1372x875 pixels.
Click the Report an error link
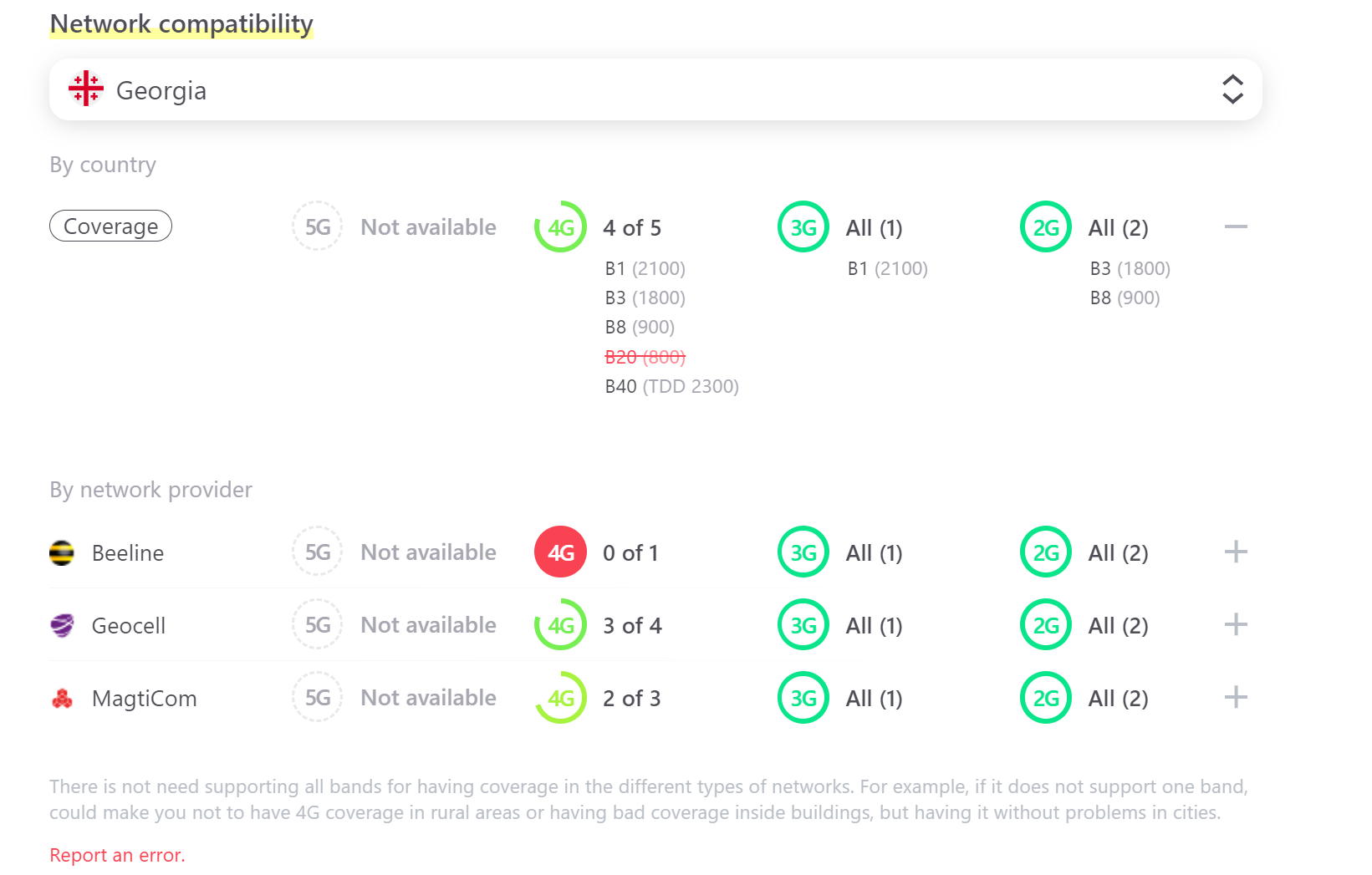[117, 855]
